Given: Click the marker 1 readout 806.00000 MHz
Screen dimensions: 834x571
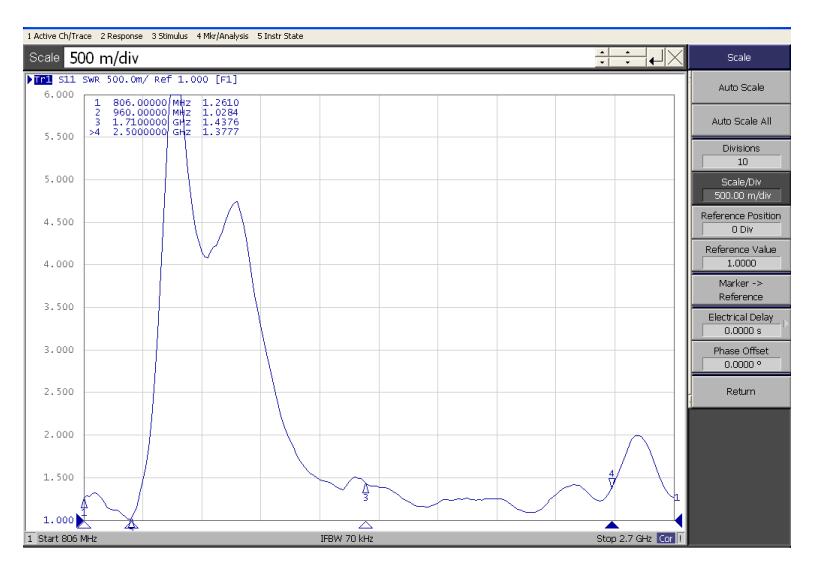Looking at the screenshot, I should tap(152, 103).
